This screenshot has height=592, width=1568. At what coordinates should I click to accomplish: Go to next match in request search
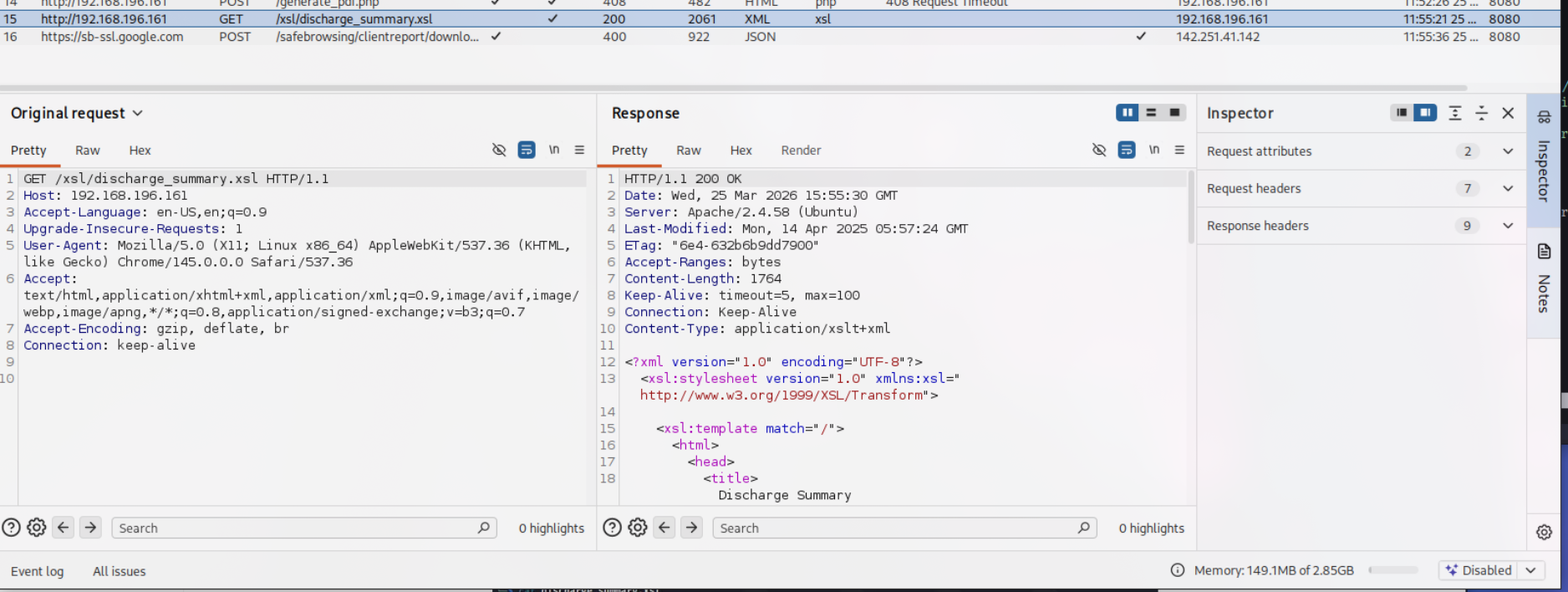[x=90, y=528]
